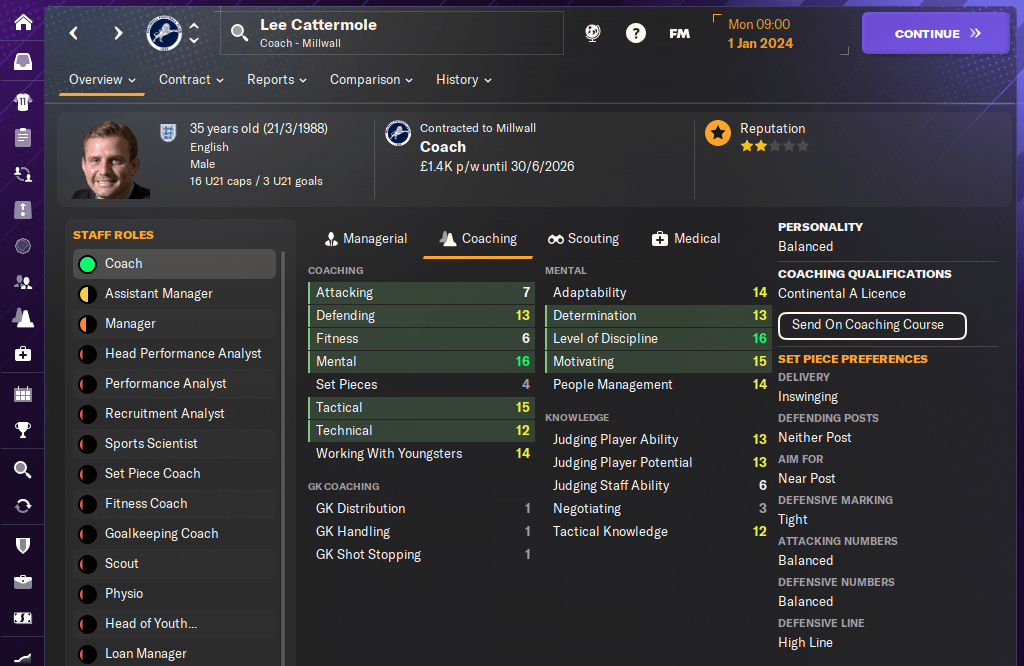
Task: Open the Inbox tray icon
Action: point(23,62)
